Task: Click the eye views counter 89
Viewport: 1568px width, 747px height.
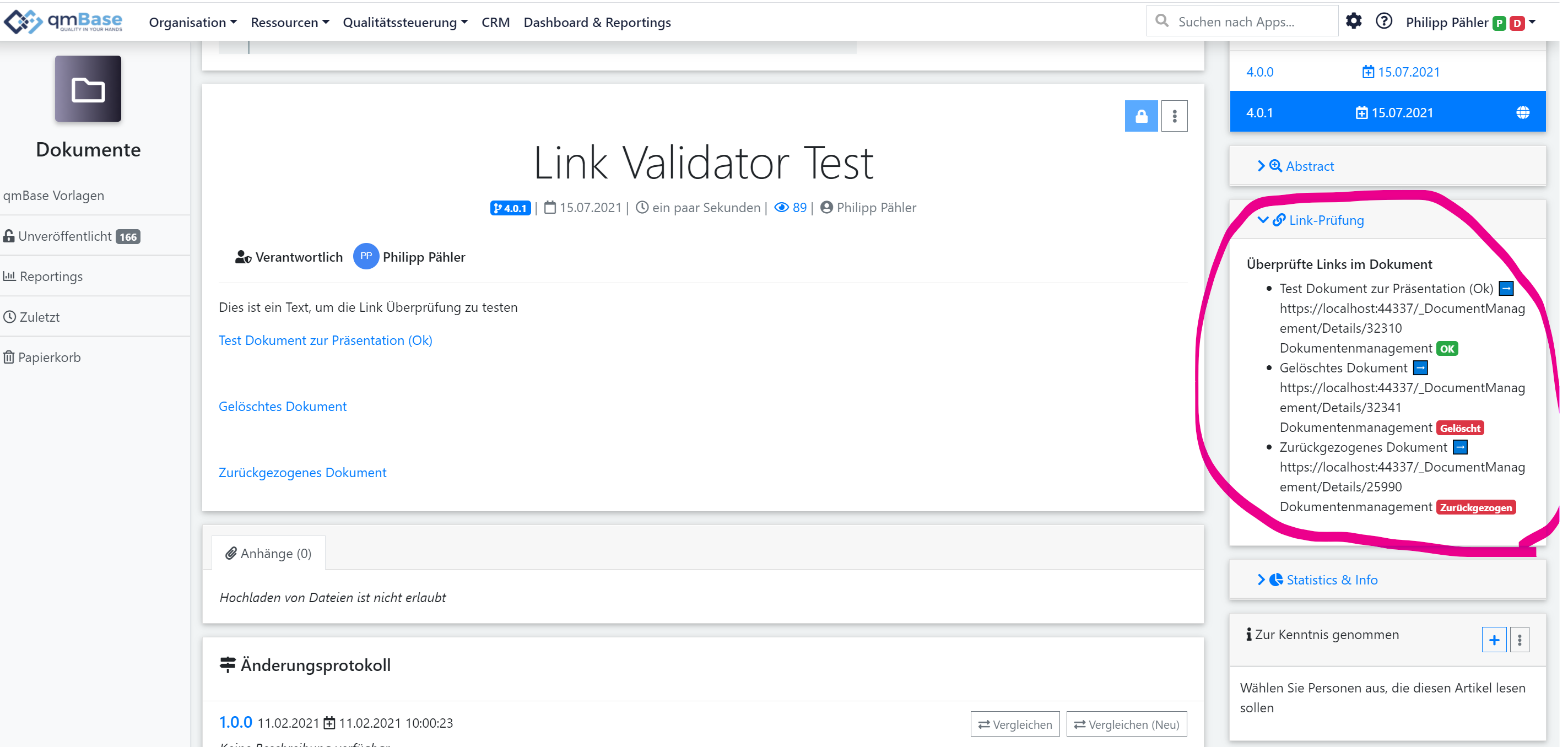Action: 791,208
